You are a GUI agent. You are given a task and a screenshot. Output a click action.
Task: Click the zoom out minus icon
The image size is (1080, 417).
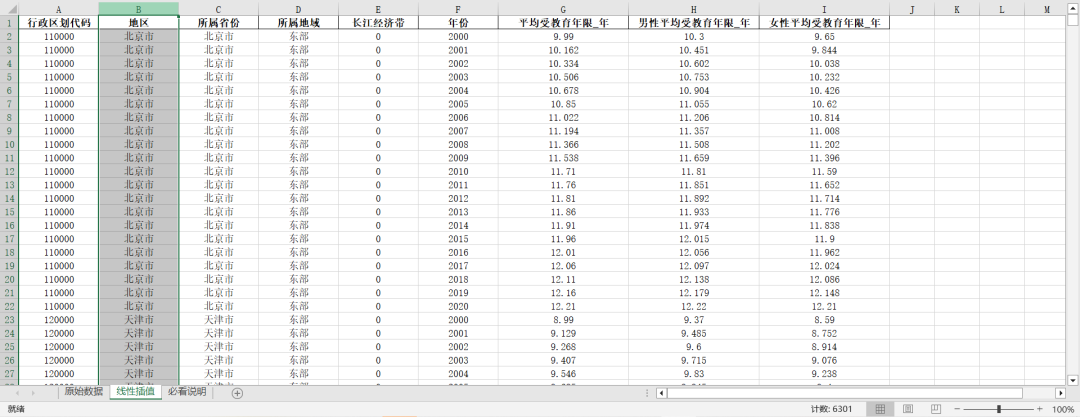pos(957,409)
